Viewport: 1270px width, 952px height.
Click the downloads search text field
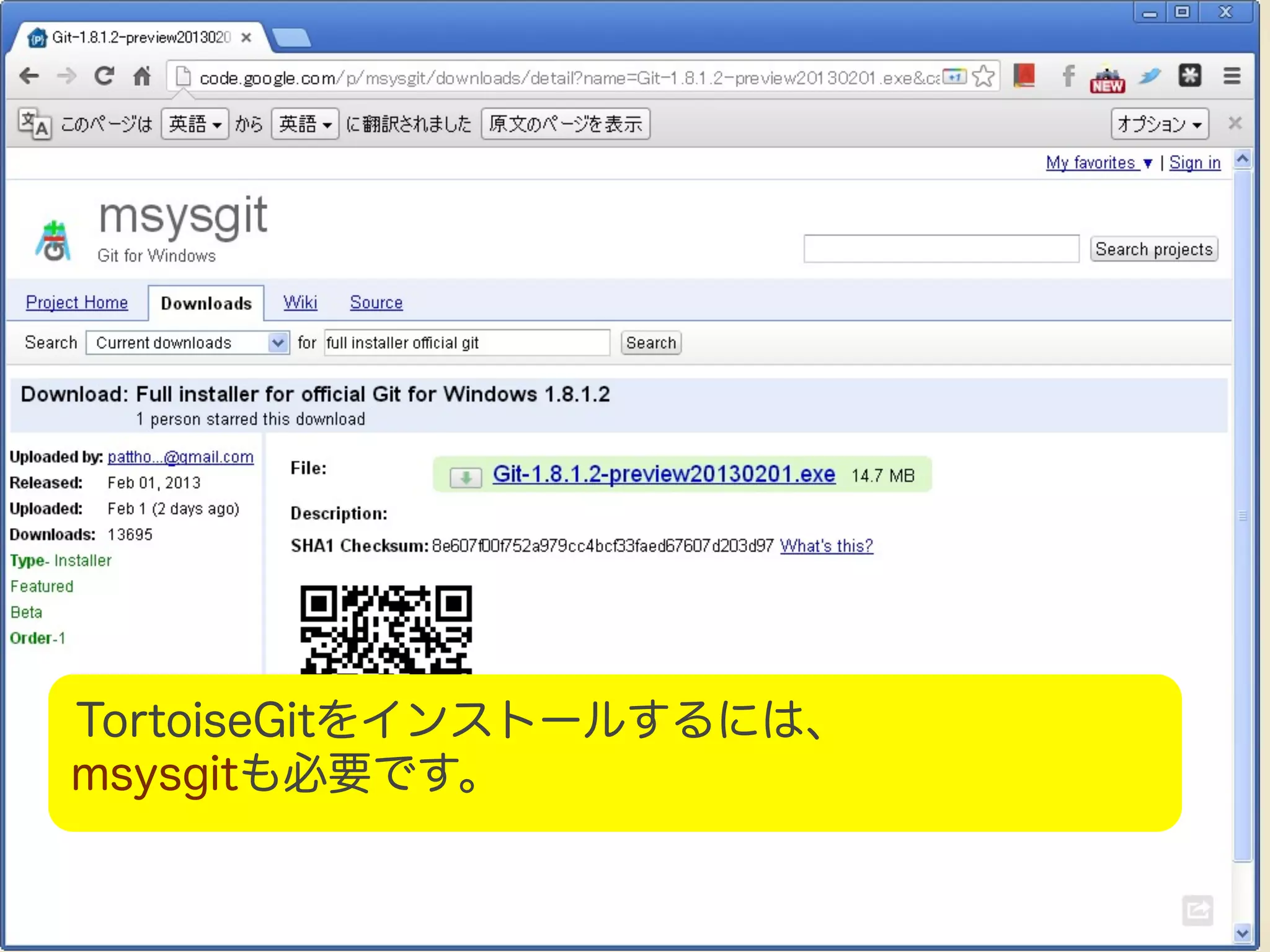coord(466,343)
